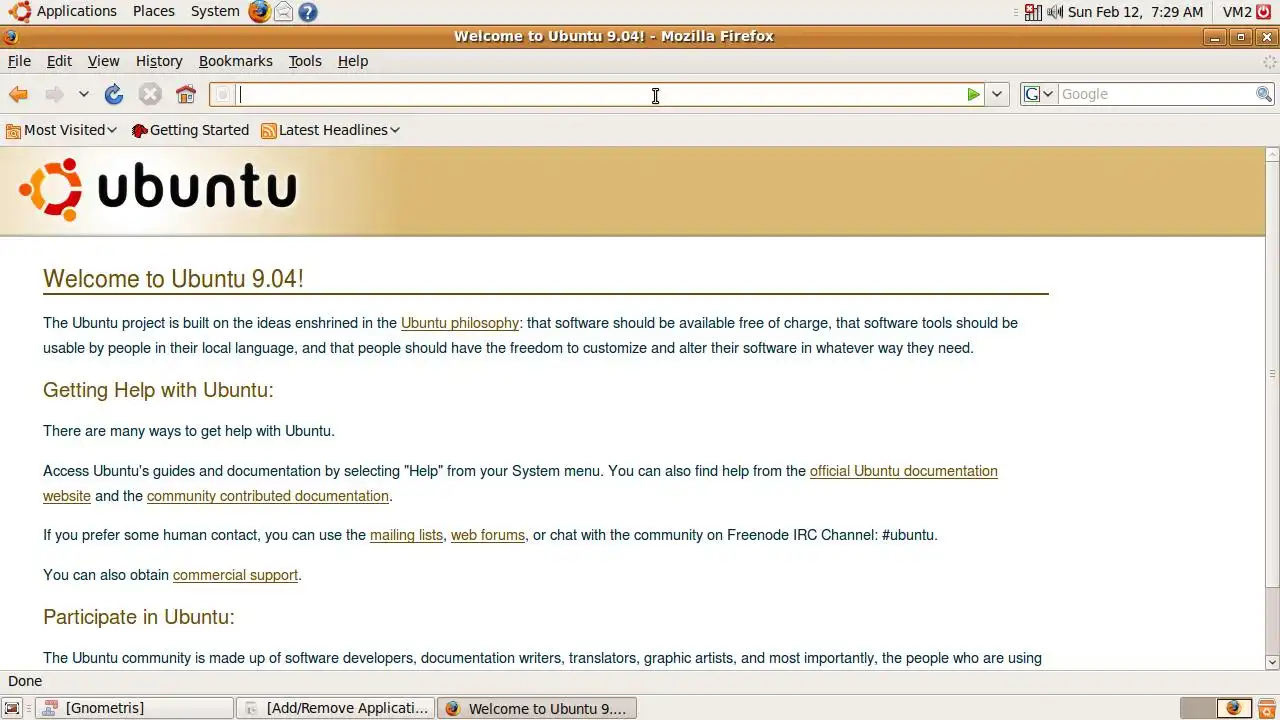The width and height of the screenshot is (1280, 720).
Task: Open community contributed documentation link
Action: pyautogui.click(x=267, y=496)
